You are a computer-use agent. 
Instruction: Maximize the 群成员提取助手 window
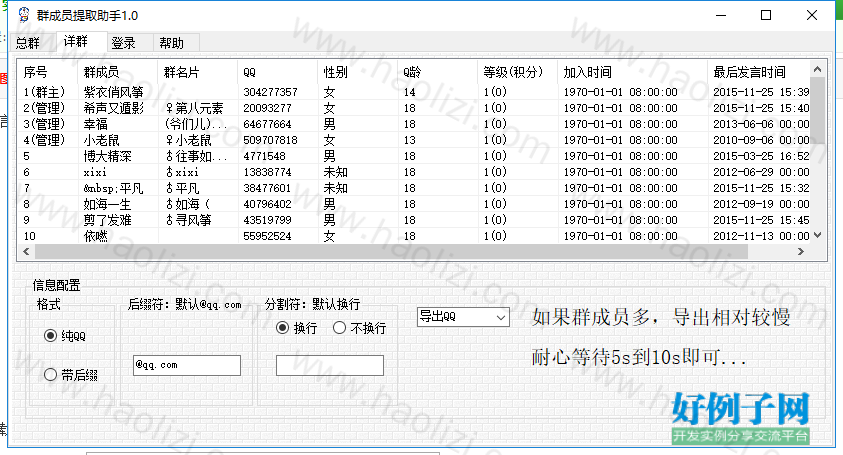click(766, 15)
